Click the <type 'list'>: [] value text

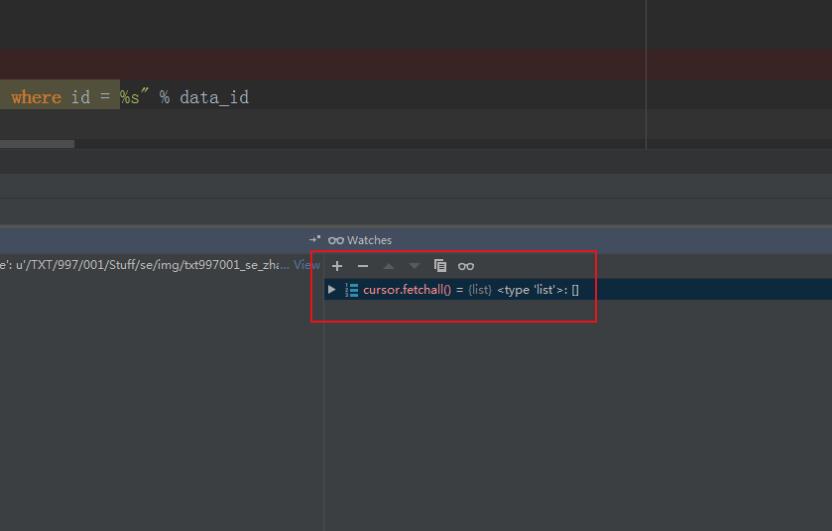[538, 290]
